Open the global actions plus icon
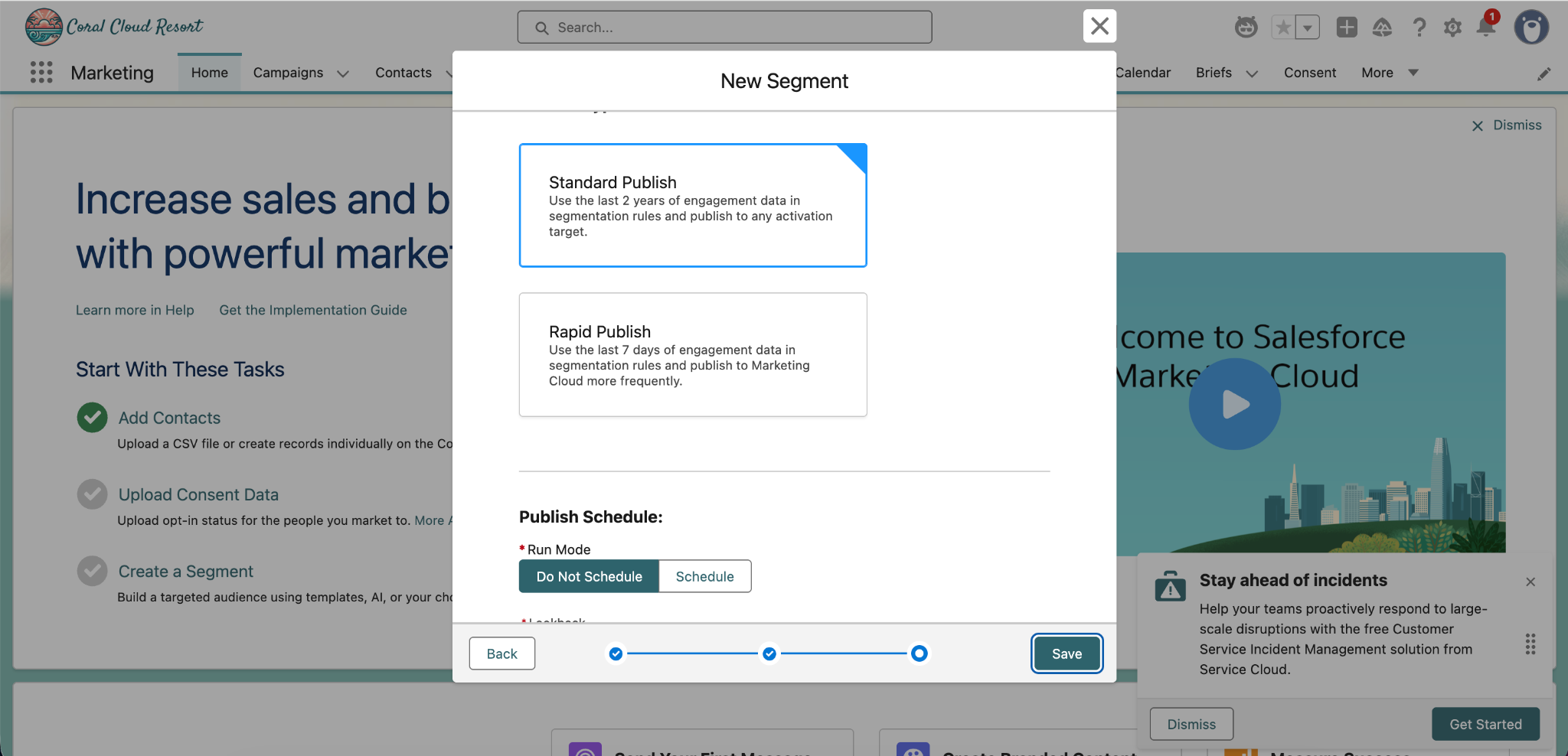The width and height of the screenshot is (1568, 756). (1347, 28)
